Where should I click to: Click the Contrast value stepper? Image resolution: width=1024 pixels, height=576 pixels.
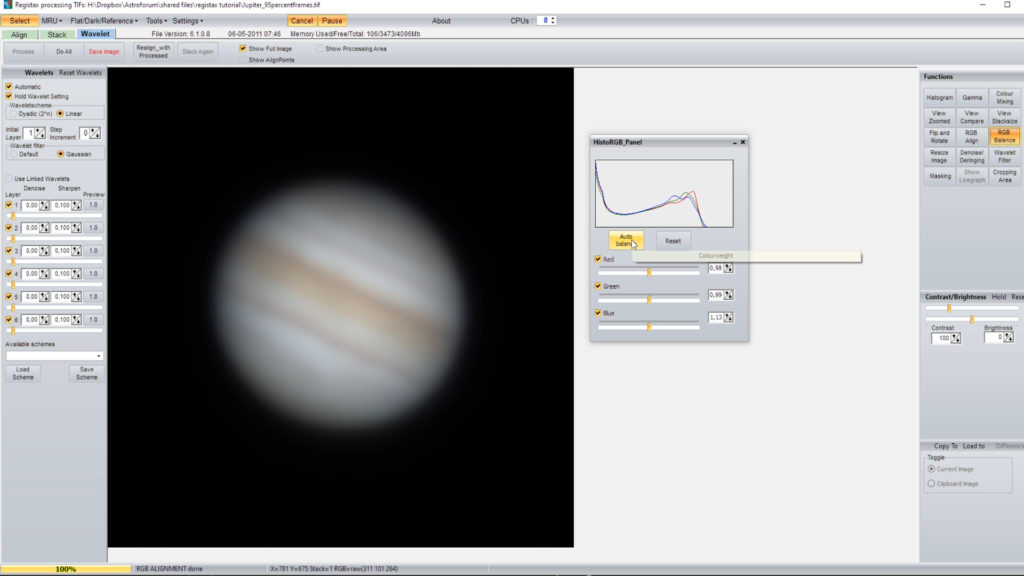coord(956,338)
